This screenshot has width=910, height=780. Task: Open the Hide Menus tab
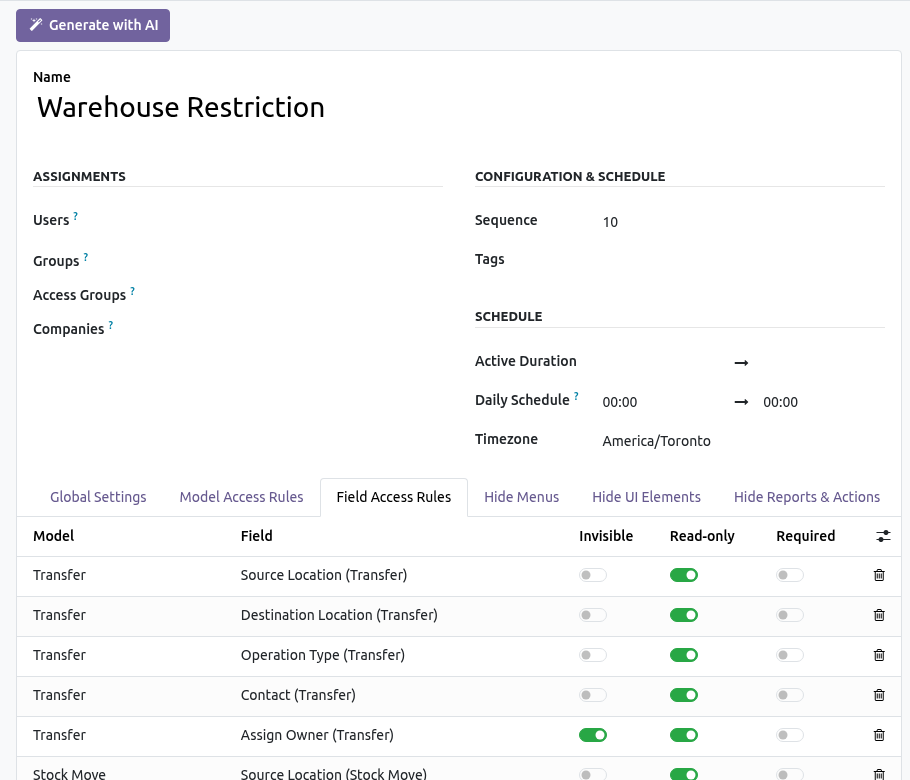(522, 497)
